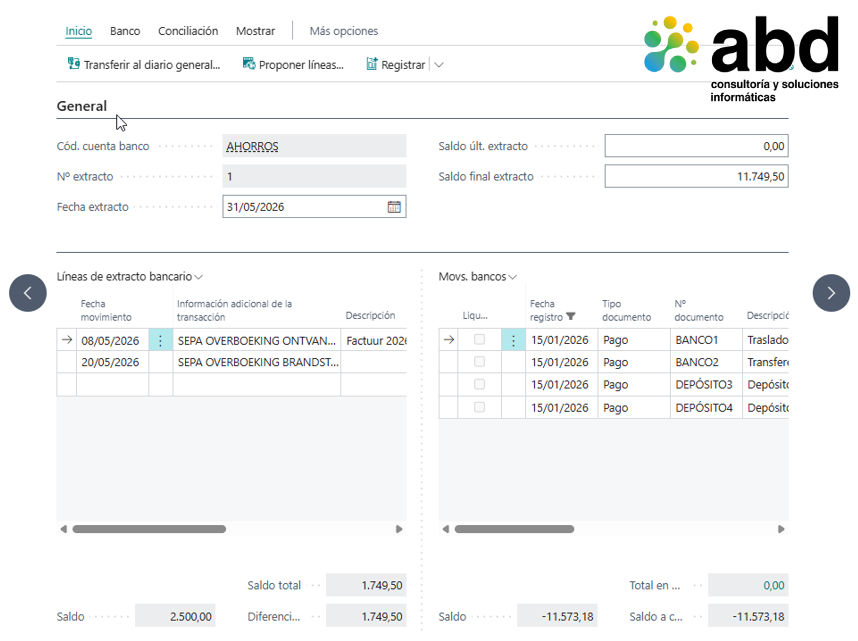The height and width of the screenshot is (641, 858).
Task: Open the Inicio tab
Action: (x=79, y=31)
